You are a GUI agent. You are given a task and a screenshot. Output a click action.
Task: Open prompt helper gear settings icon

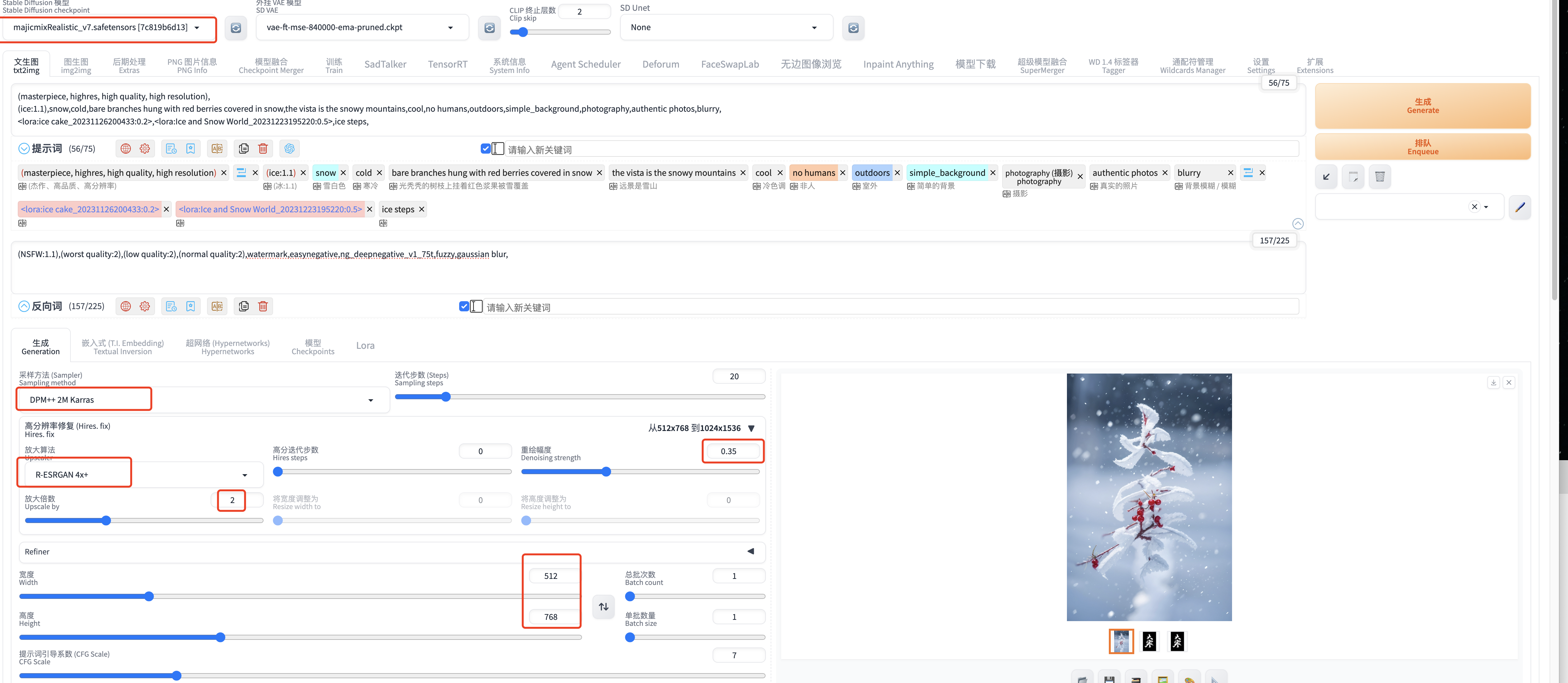tap(145, 149)
